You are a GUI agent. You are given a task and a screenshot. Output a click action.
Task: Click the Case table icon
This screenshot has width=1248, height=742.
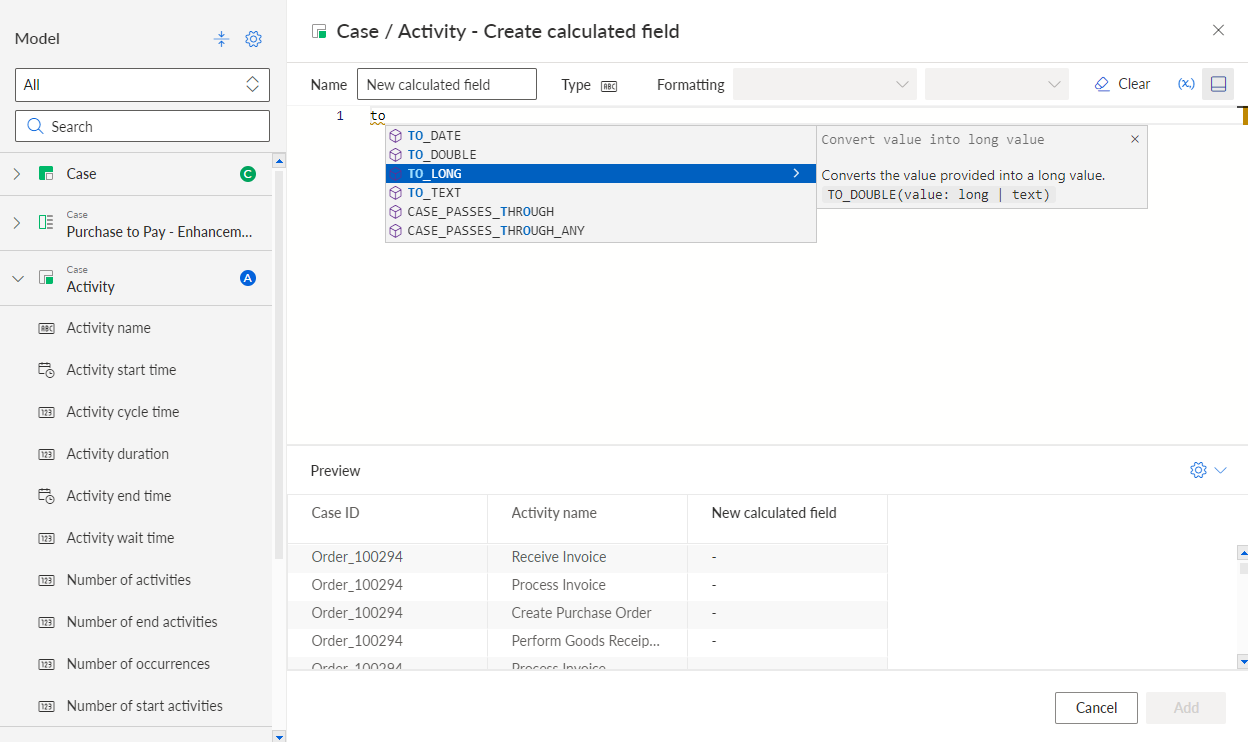click(x=46, y=174)
